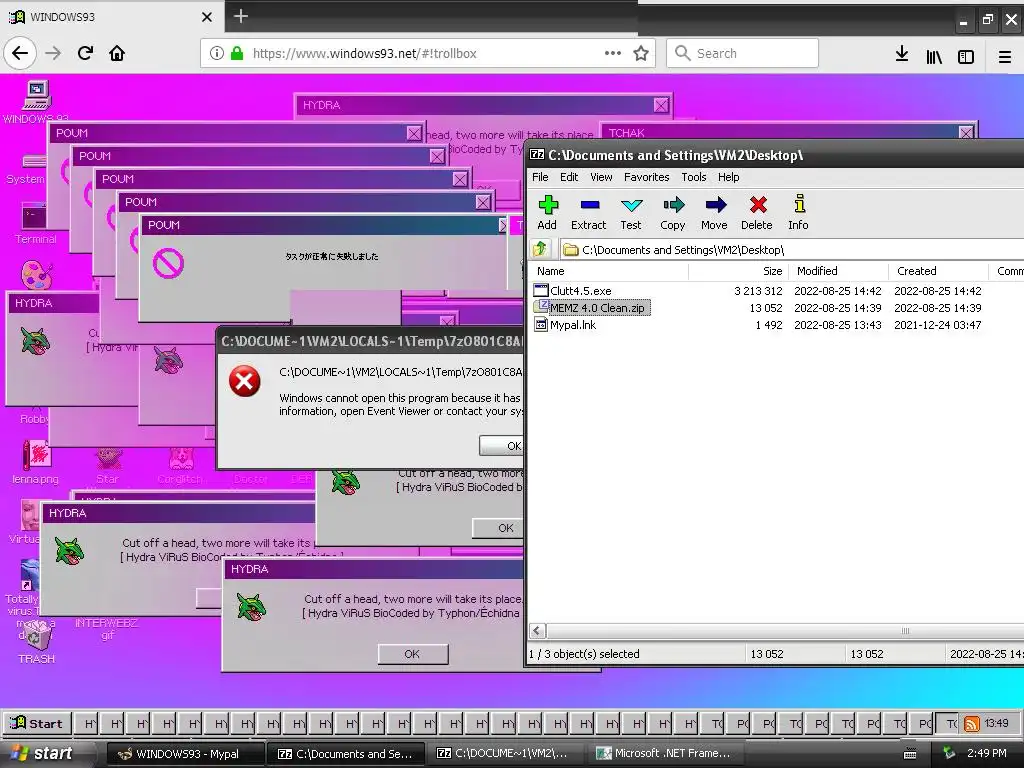Click the 7-Zip Delete toolbar icon
The width and height of the screenshot is (1024, 768).
click(x=757, y=213)
